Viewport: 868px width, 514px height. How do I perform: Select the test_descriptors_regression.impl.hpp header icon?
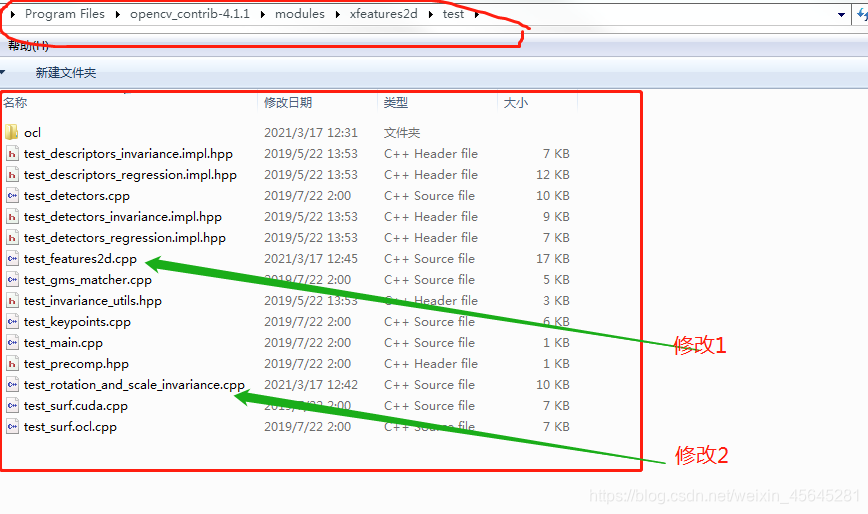tap(12, 174)
